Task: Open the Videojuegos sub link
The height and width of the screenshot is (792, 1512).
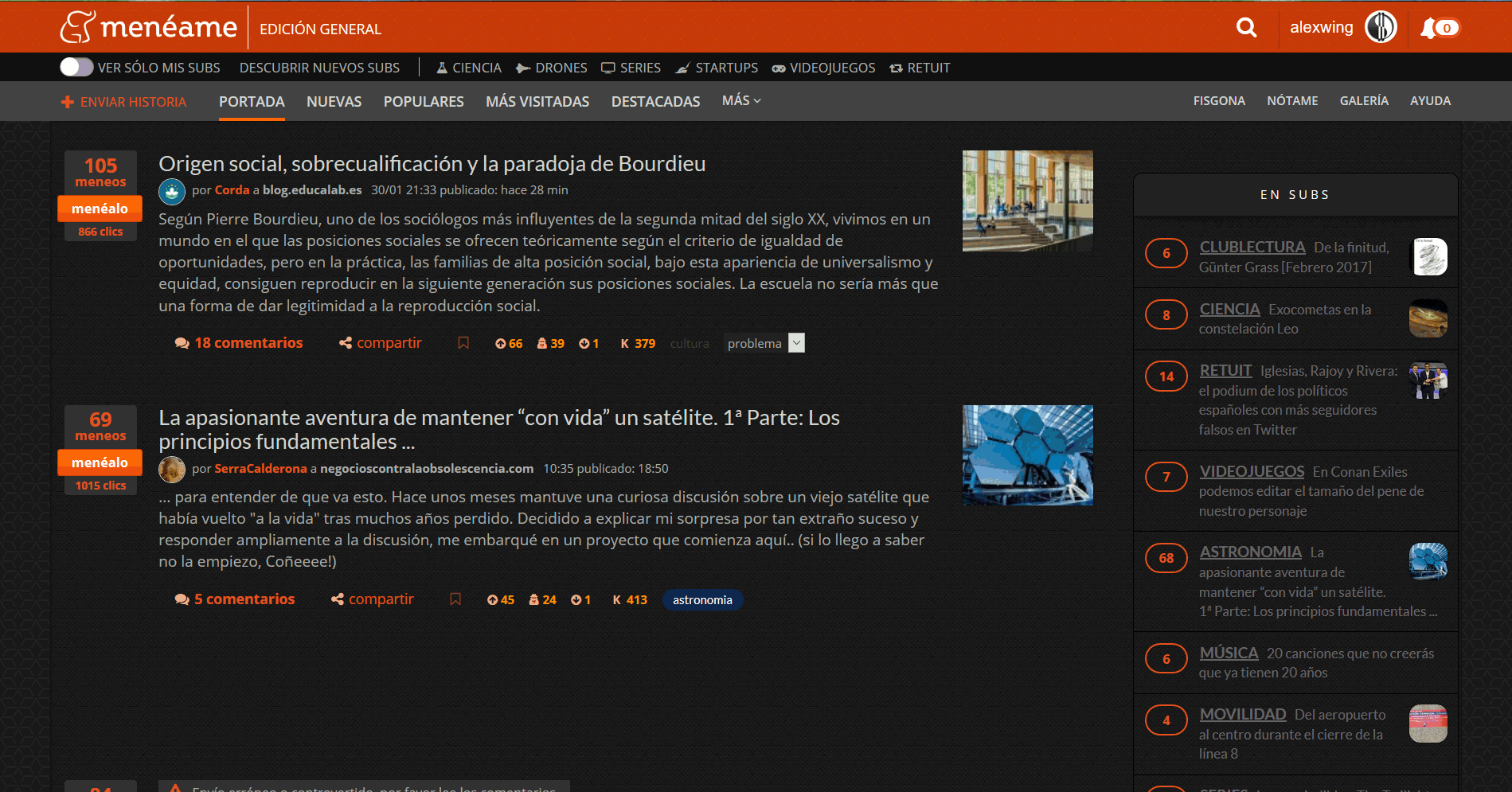Action: (x=823, y=68)
